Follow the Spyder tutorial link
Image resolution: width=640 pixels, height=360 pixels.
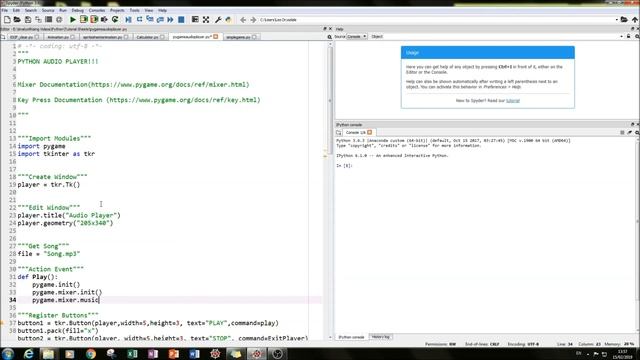click(x=513, y=100)
